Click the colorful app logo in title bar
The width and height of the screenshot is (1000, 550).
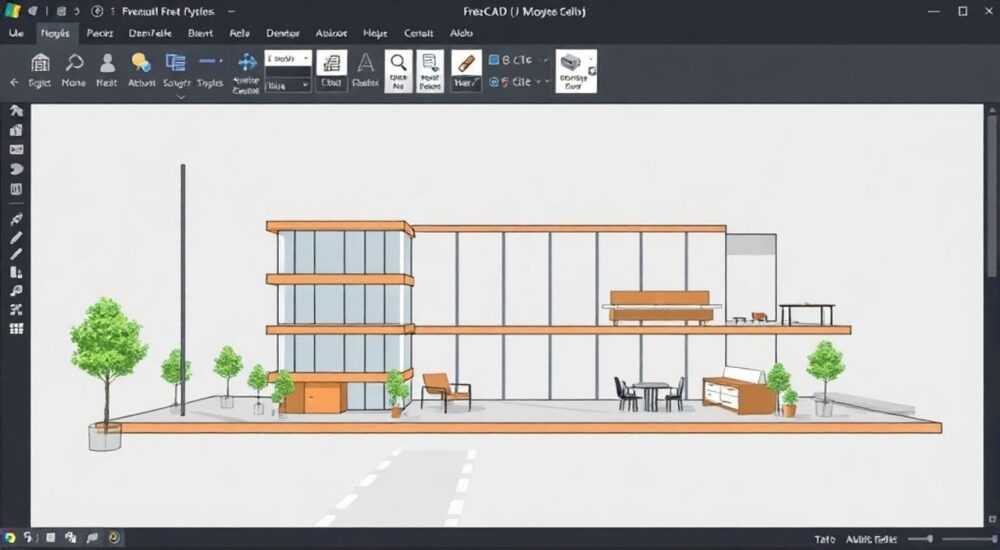pyautogui.click(x=12, y=11)
